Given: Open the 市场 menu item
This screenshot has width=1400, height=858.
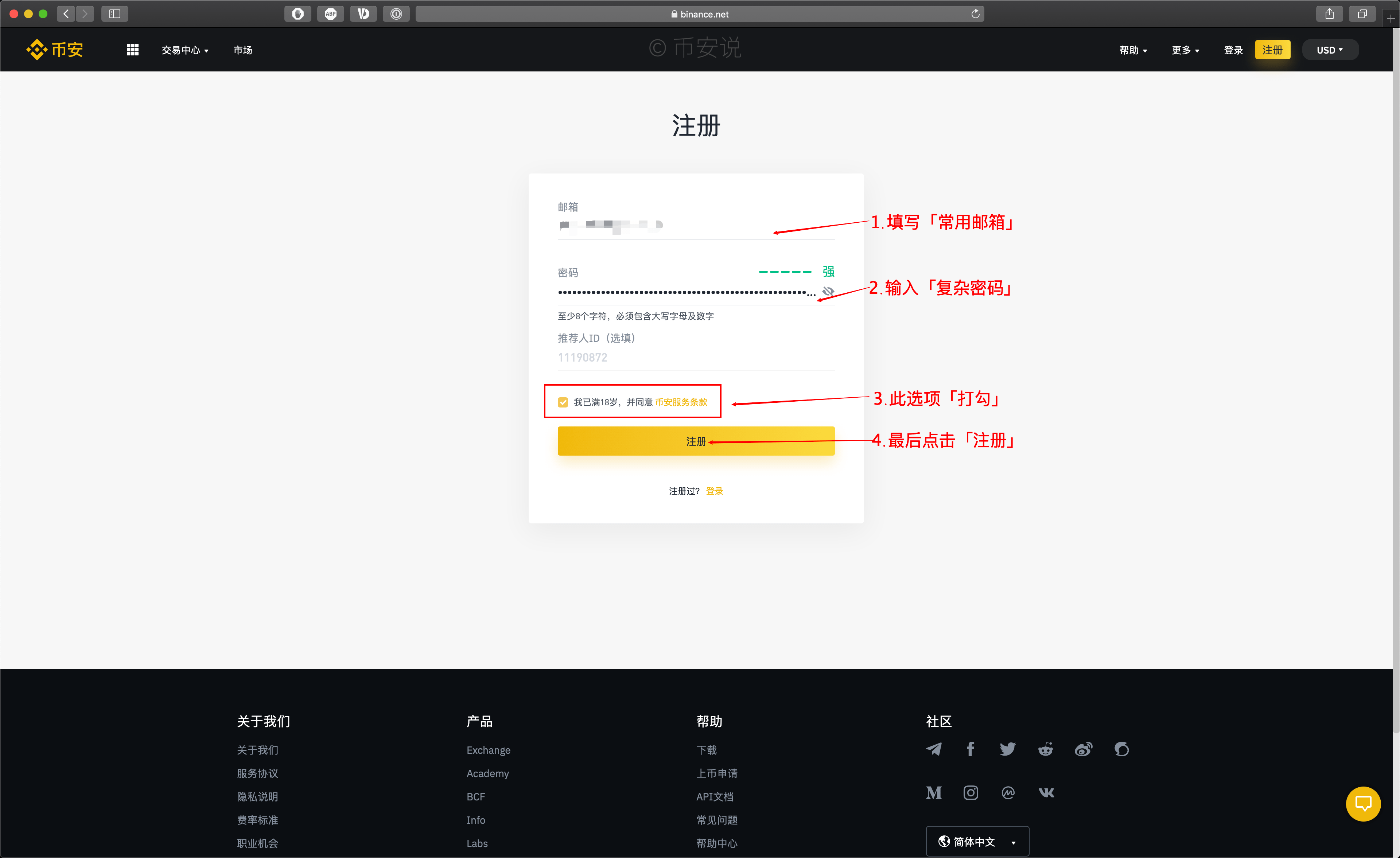Looking at the screenshot, I should pos(242,50).
